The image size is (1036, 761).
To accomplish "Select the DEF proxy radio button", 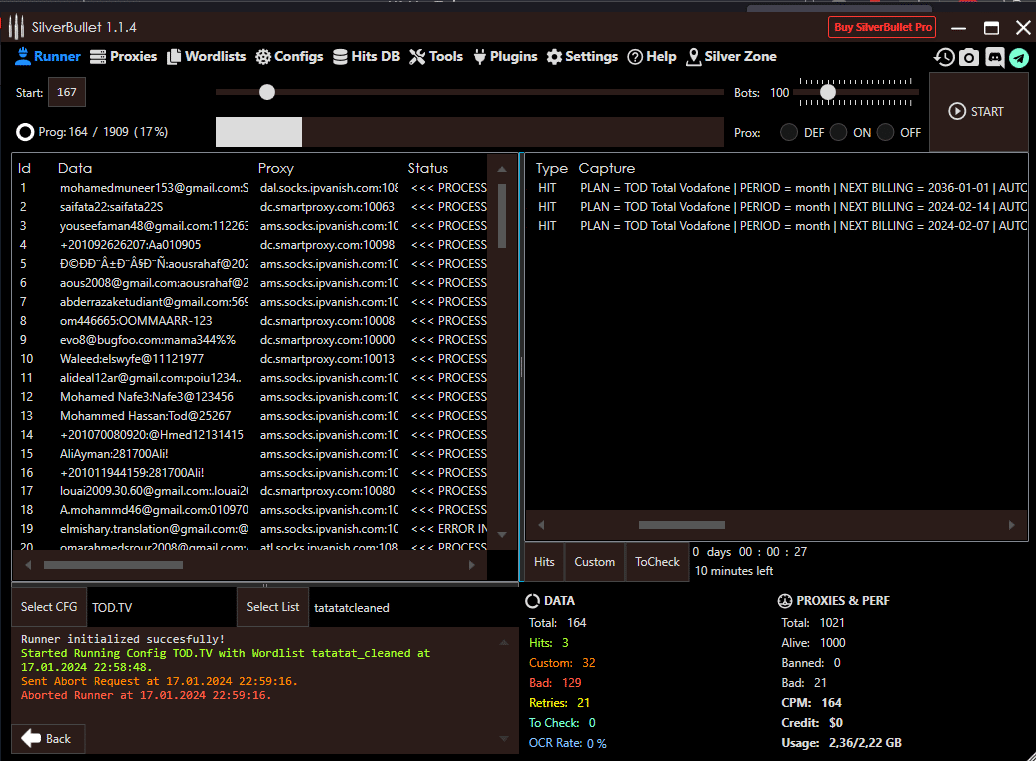I will tap(789, 132).
